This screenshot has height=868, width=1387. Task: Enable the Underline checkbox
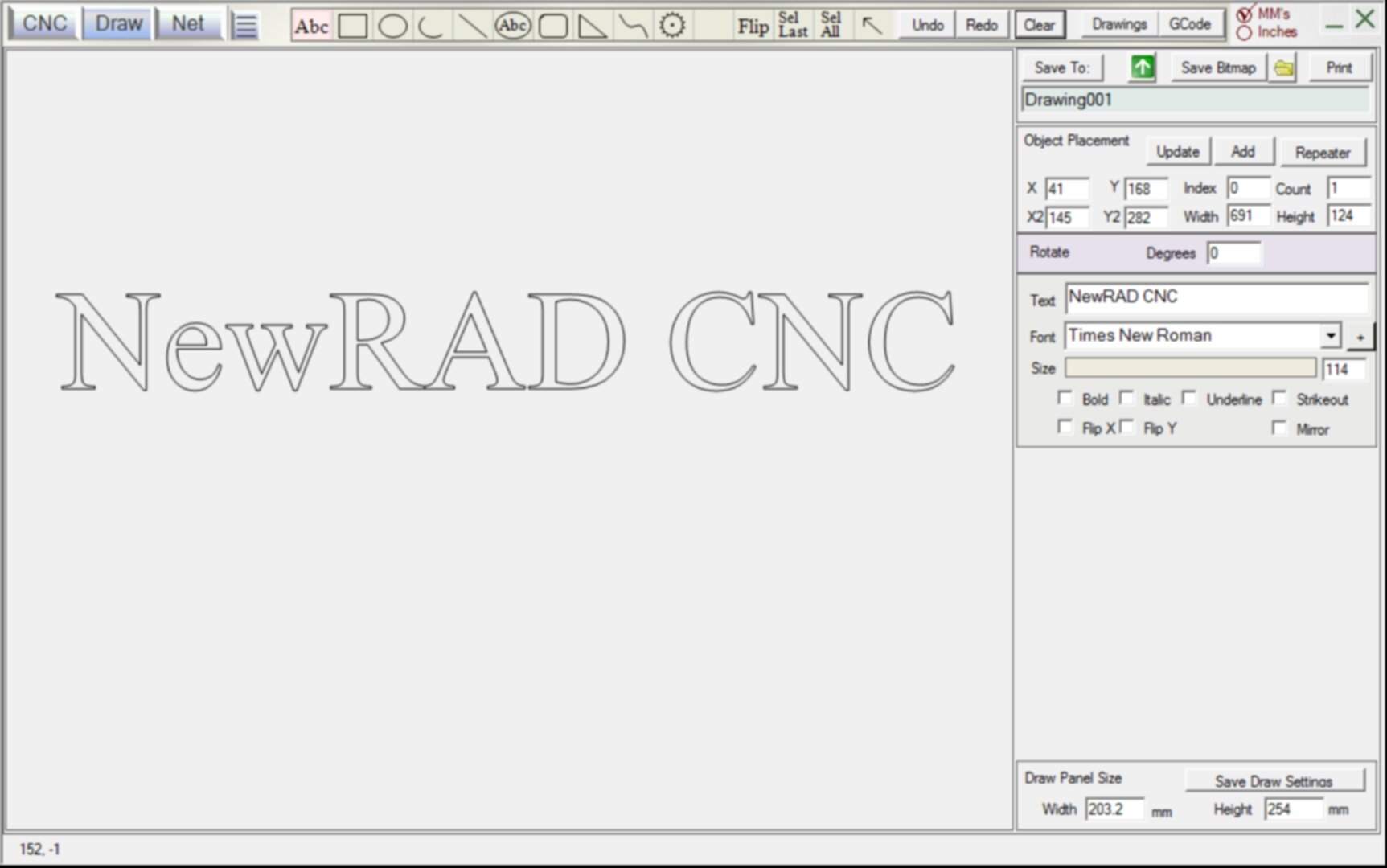click(1189, 398)
